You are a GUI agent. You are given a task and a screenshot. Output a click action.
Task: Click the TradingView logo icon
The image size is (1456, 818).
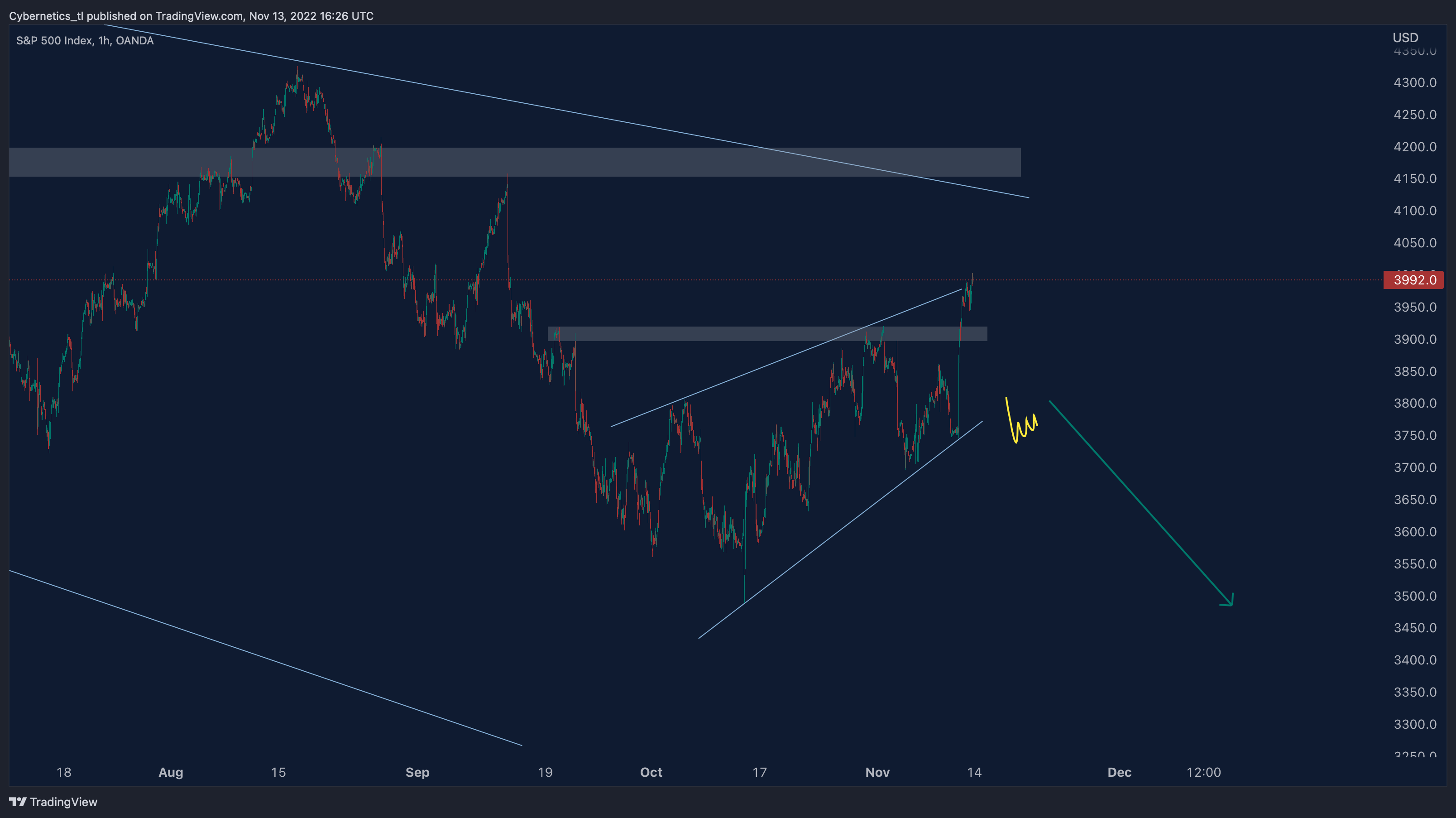tap(18, 802)
